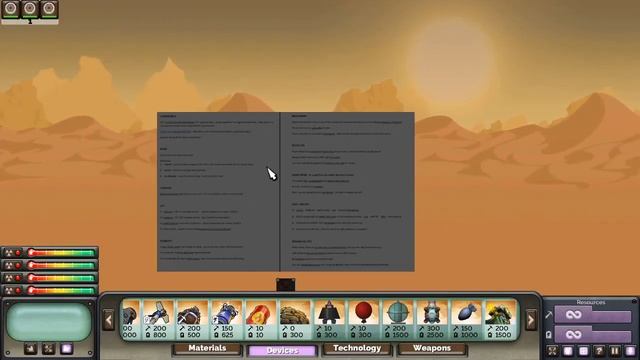This screenshot has width=640, height=360.
Task: Click left icon button below minimap
Action: pos(31,349)
